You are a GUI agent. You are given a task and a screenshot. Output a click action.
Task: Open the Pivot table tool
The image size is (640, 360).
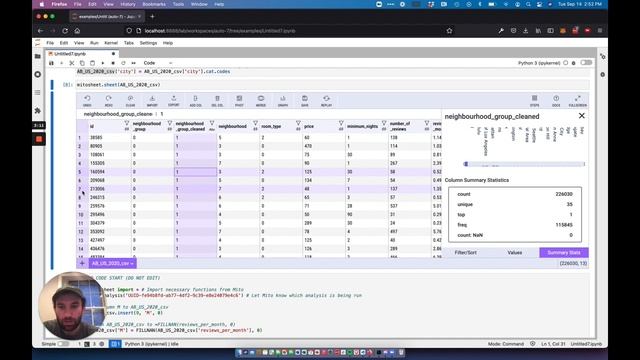239,100
